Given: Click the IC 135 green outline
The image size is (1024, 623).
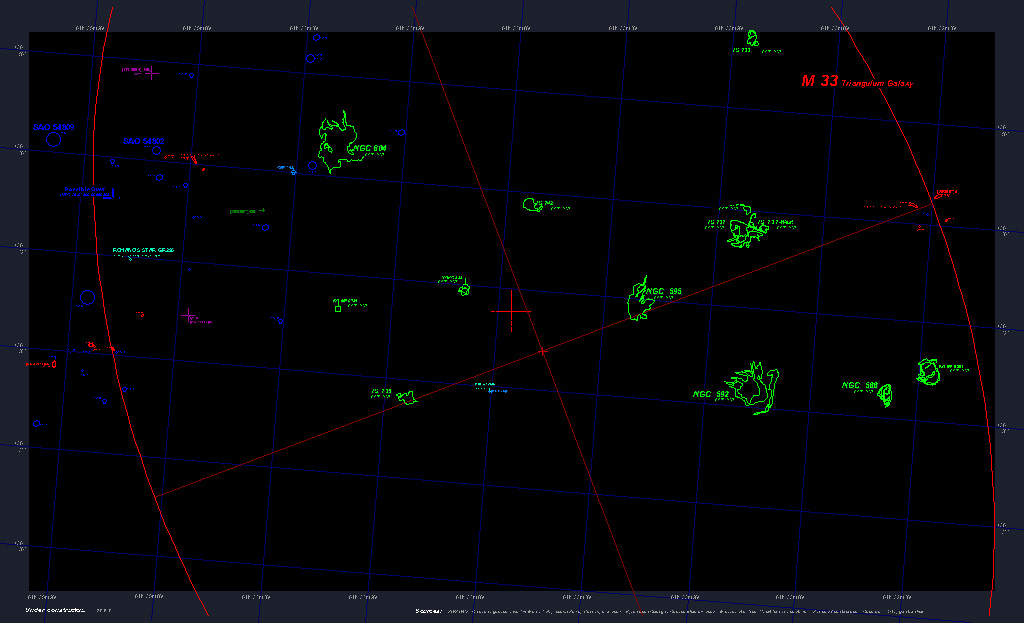Looking at the screenshot, I should click(407, 398).
